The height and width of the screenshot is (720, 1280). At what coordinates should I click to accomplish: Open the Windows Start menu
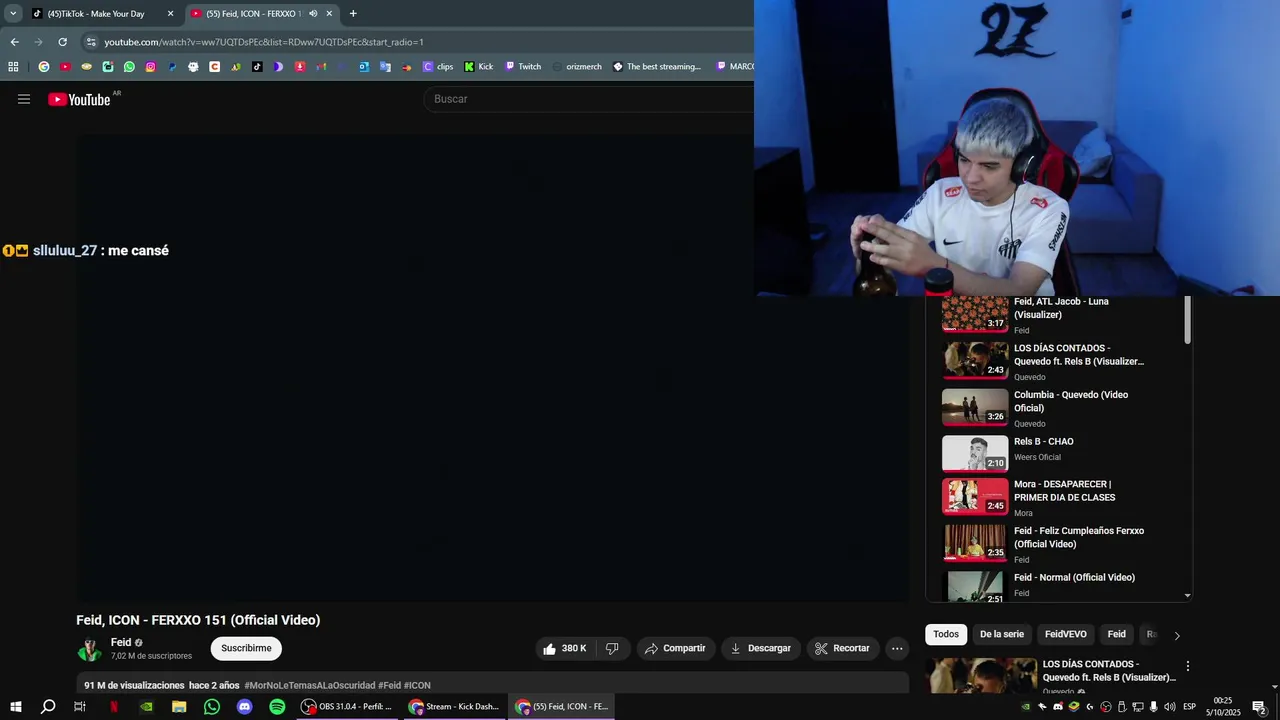click(15, 707)
